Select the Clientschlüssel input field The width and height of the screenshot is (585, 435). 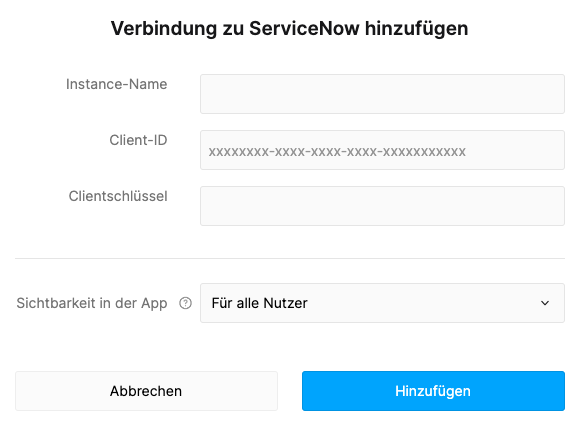tap(382, 206)
